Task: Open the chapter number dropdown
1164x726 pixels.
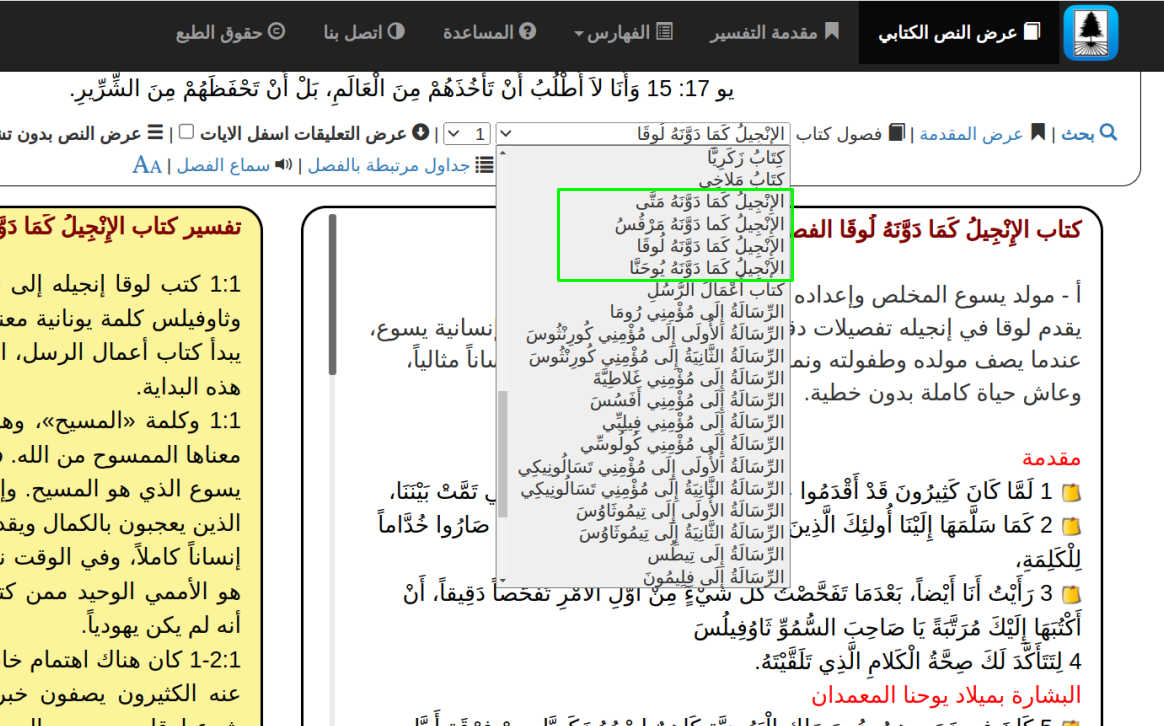Action: click(x=467, y=134)
